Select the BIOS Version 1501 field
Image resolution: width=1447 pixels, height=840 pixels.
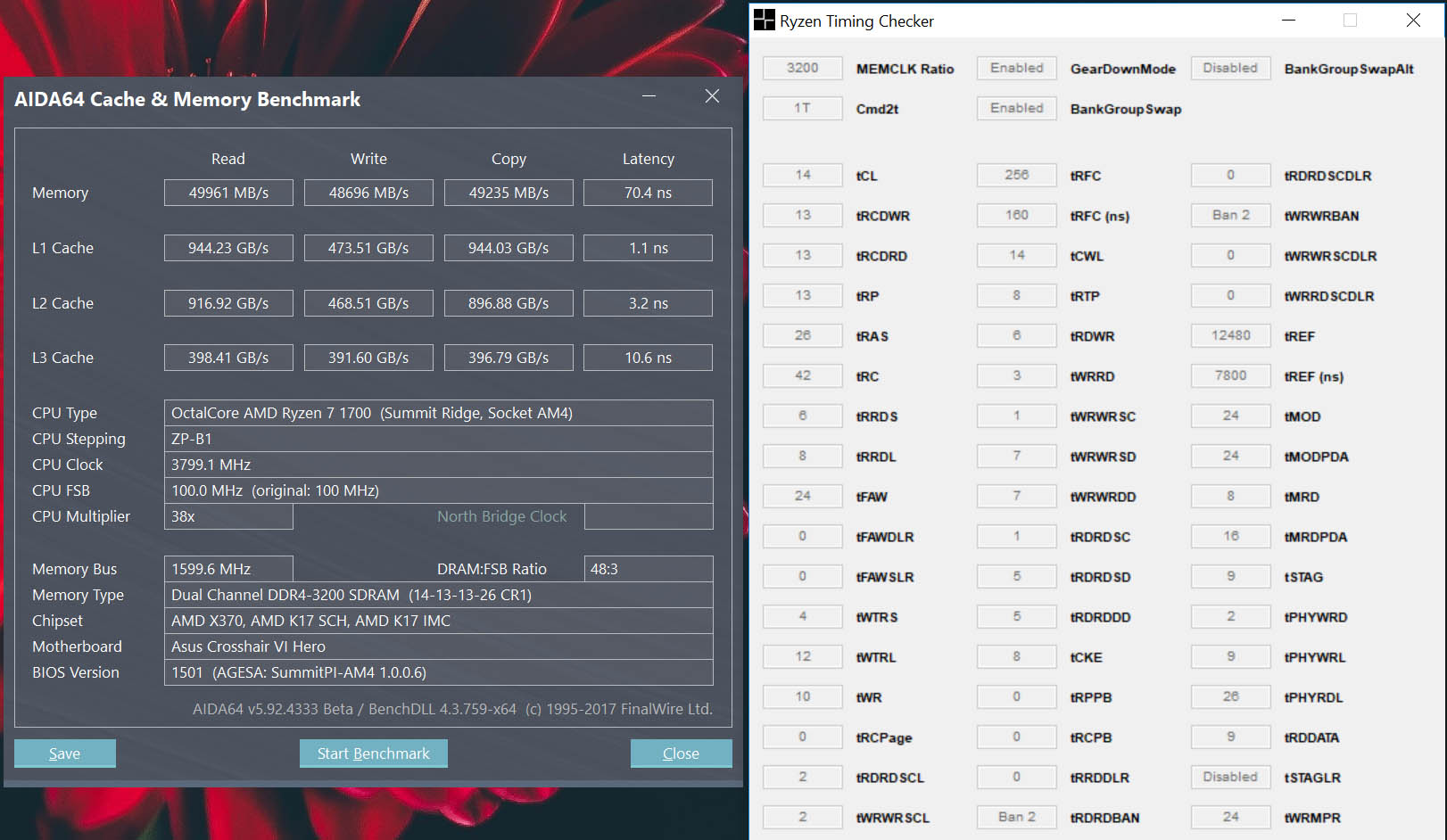tap(438, 672)
